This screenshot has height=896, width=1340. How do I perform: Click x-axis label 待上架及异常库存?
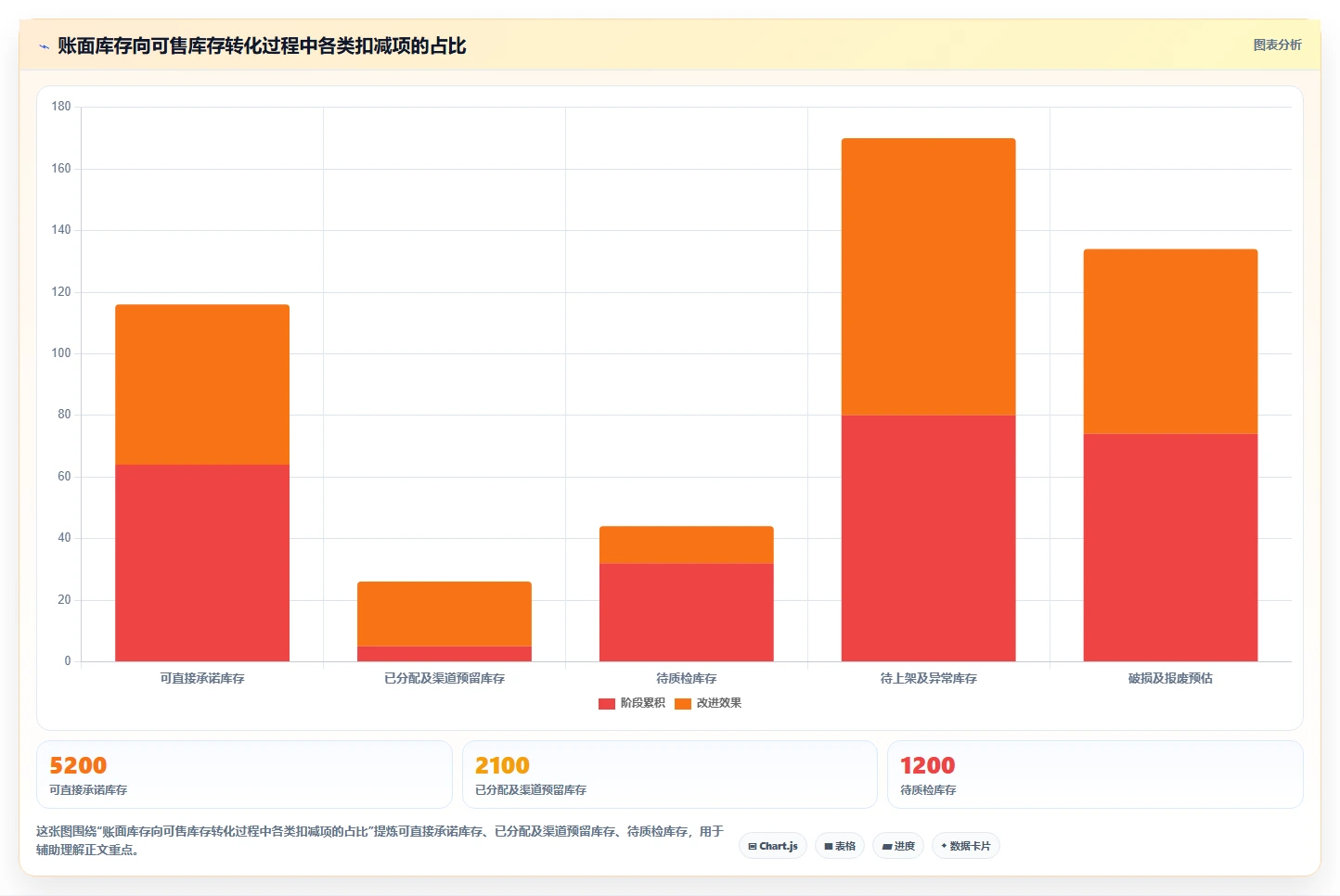929,678
